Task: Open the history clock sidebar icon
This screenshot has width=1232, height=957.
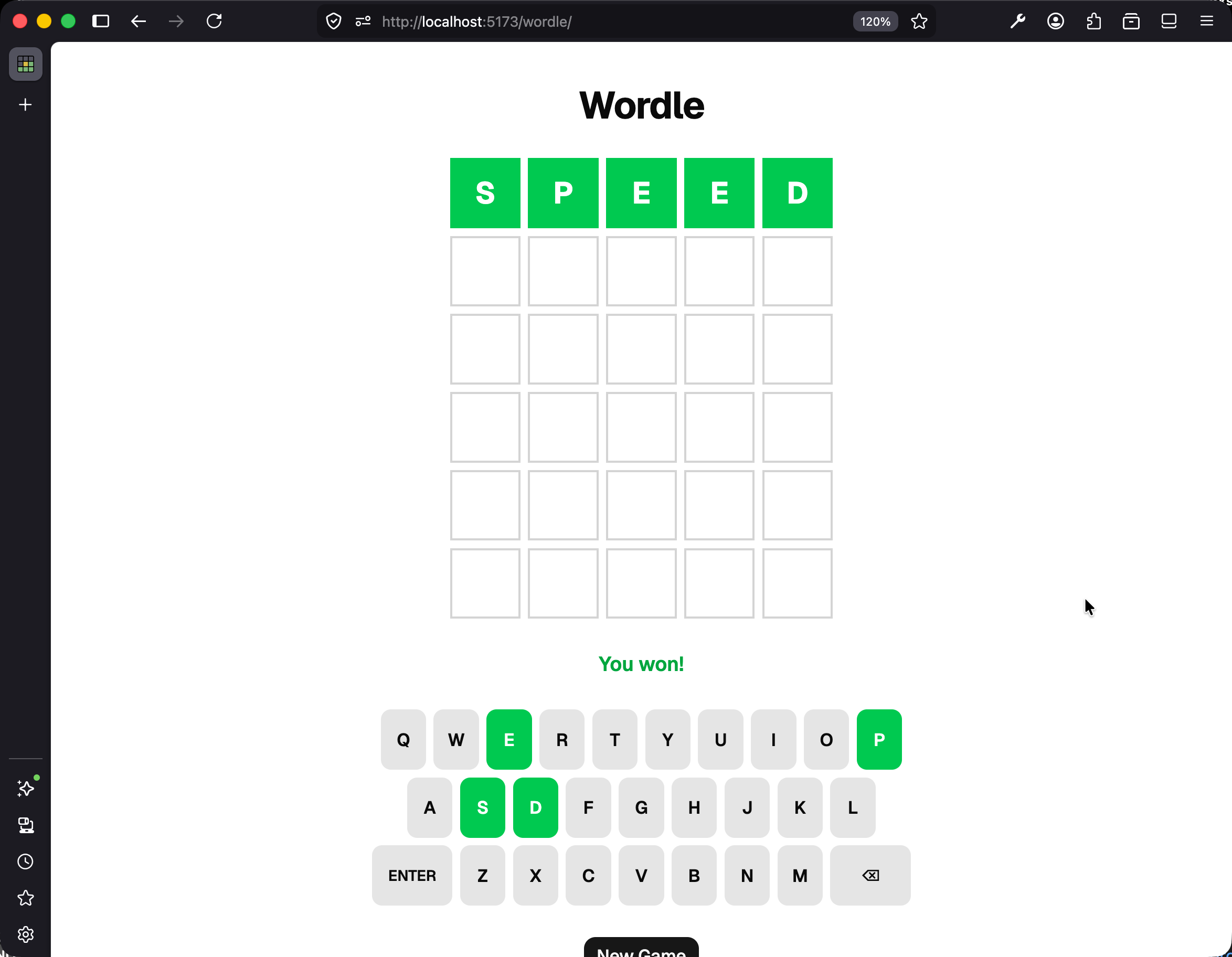Action: (x=25, y=861)
